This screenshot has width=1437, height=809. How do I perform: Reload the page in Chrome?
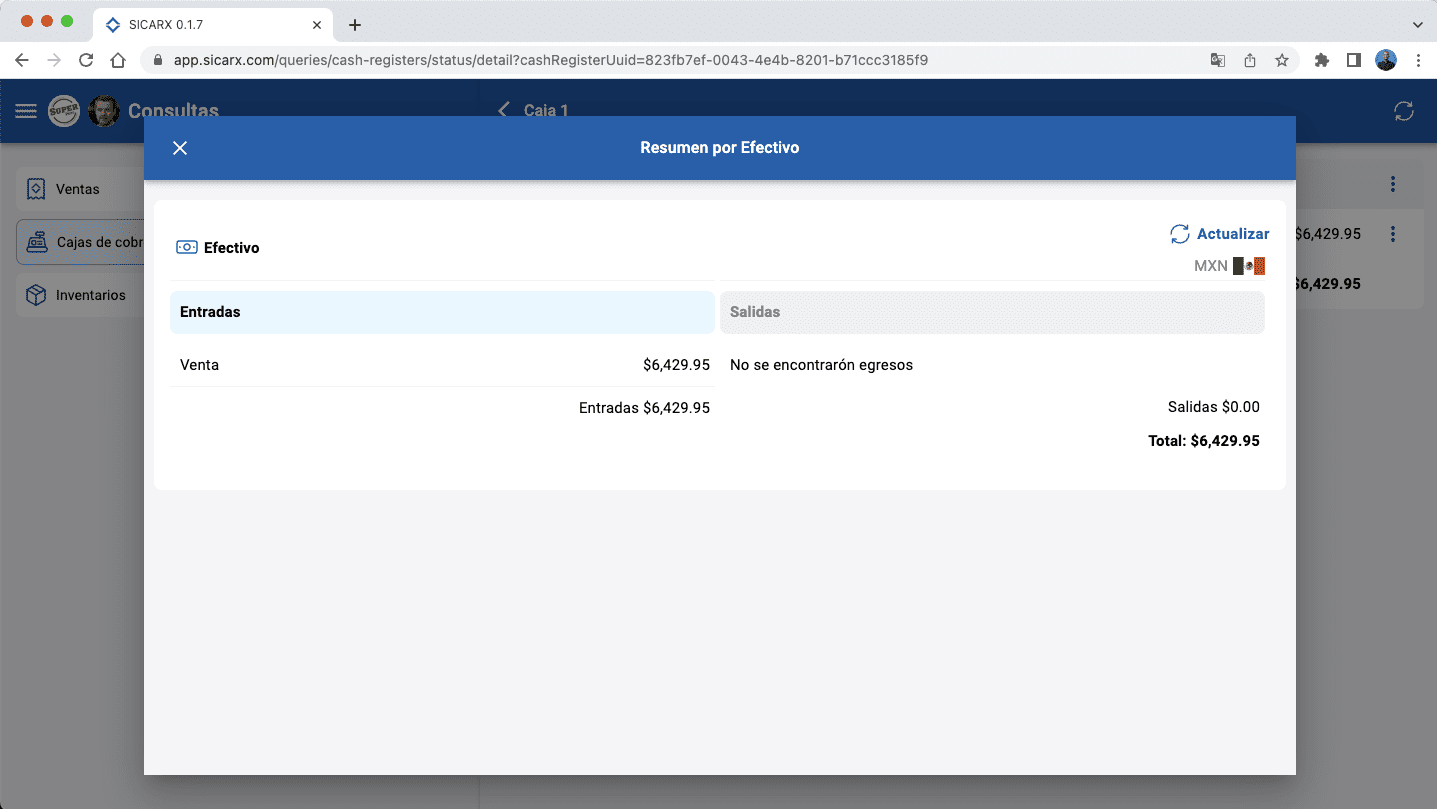coord(86,60)
